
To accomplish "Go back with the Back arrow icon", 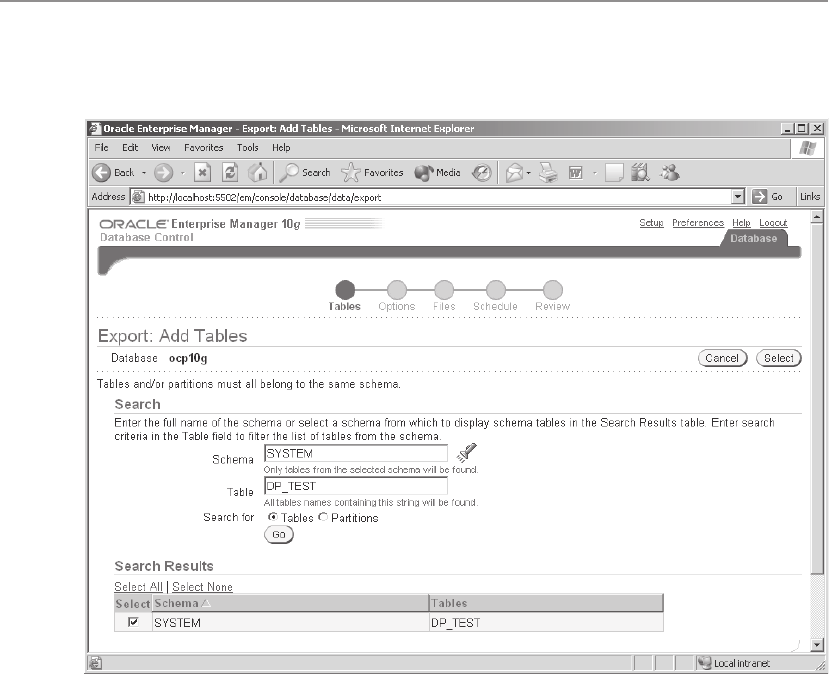I will tap(101, 172).
